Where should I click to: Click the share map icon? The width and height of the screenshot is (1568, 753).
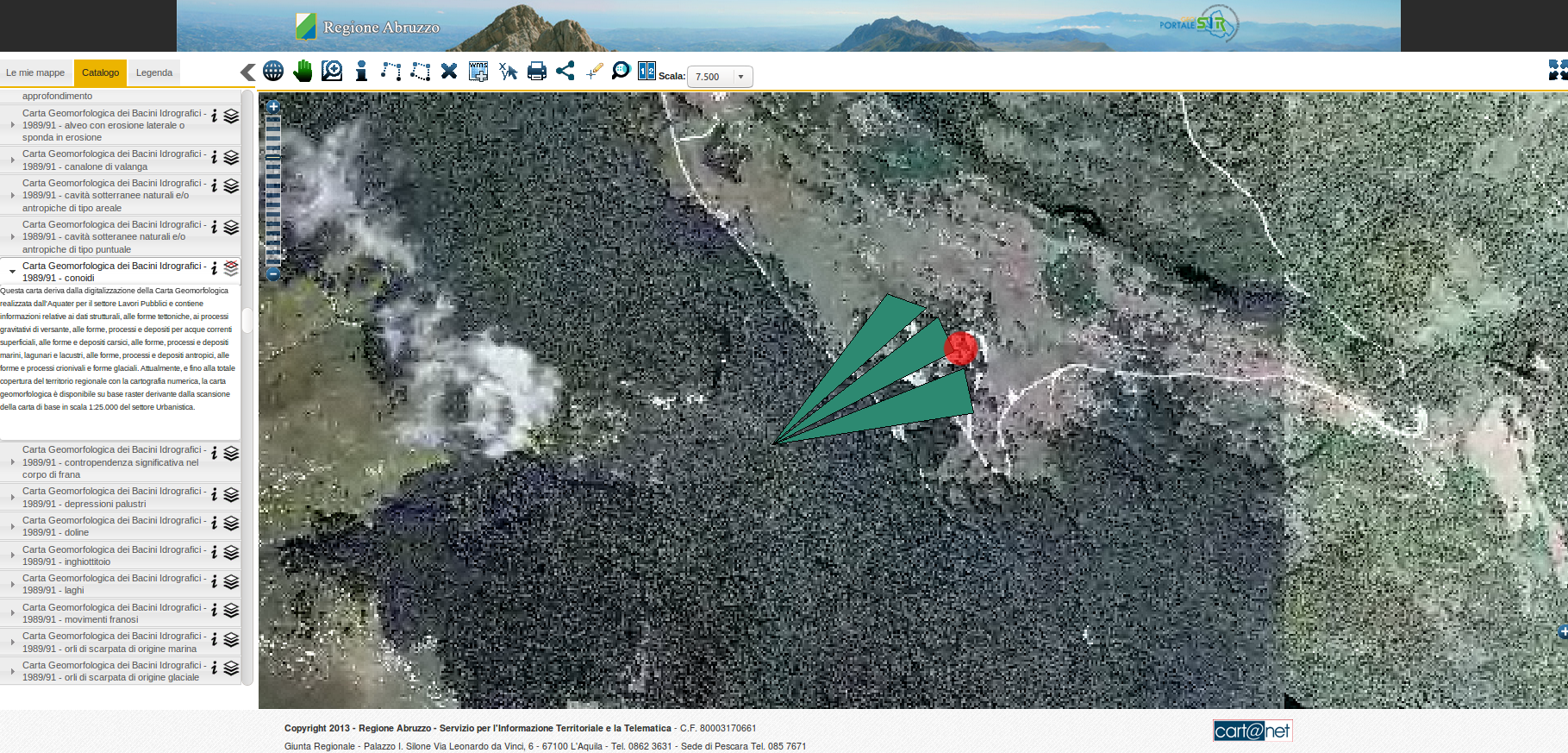pyautogui.click(x=565, y=72)
